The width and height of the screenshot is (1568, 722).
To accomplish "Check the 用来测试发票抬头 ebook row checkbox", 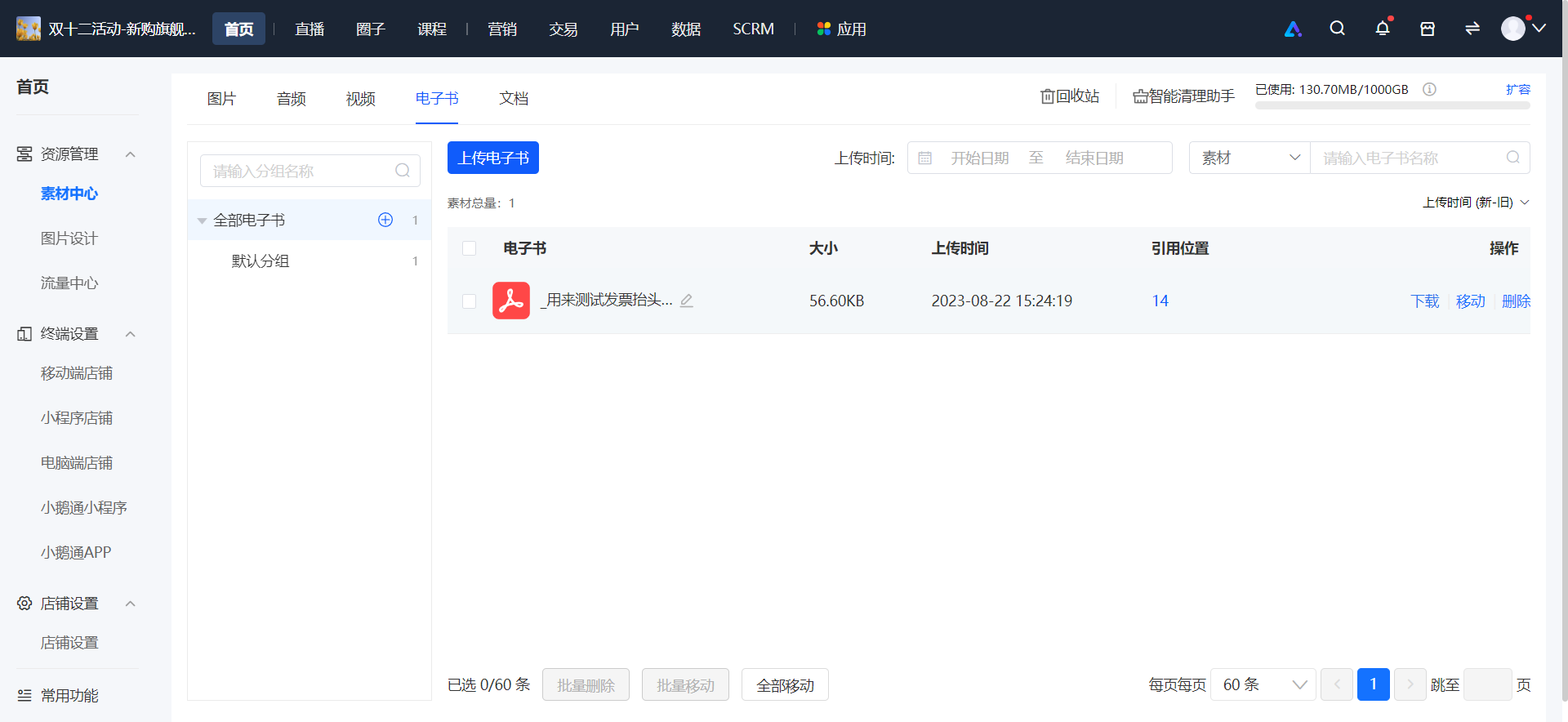I will point(469,301).
